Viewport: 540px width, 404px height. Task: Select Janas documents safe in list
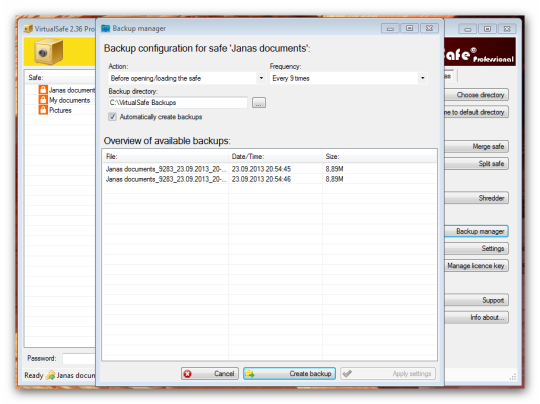pos(67,90)
